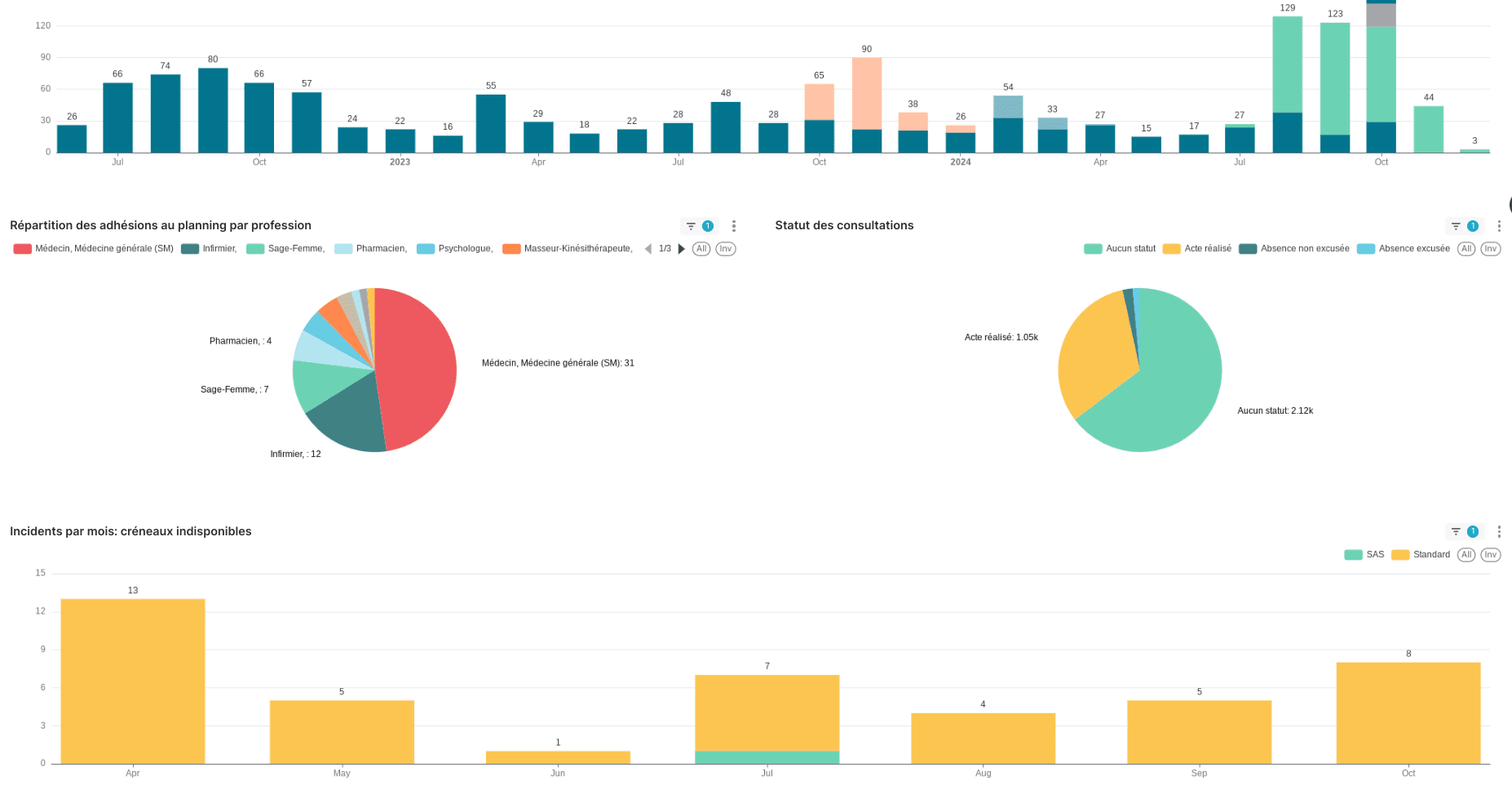Image resolution: width=1512 pixels, height=785 pixels.
Task: Click 'Sage-Femme, : 7' pie label
Action: point(235,390)
